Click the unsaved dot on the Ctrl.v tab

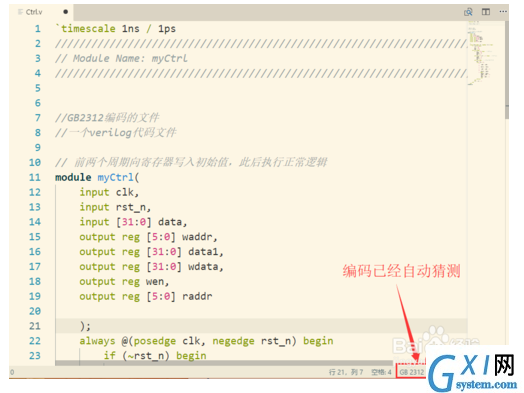(x=66, y=12)
